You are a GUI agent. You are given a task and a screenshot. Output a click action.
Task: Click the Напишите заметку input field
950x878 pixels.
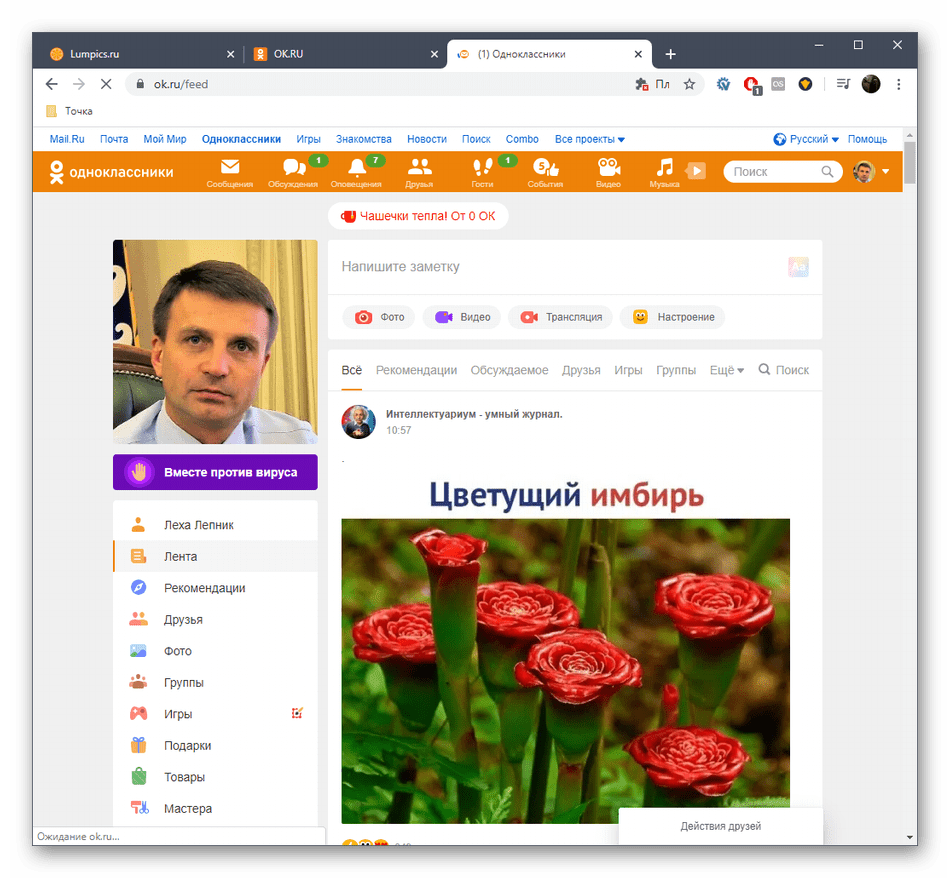click(500, 266)
